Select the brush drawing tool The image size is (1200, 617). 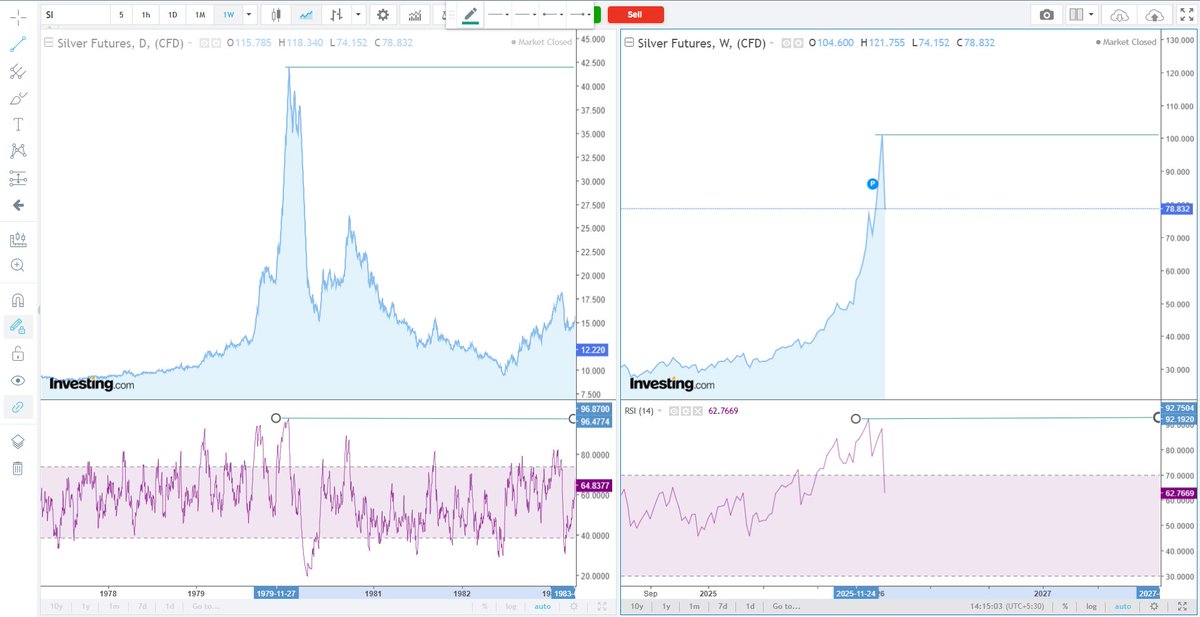coord(18,99)
